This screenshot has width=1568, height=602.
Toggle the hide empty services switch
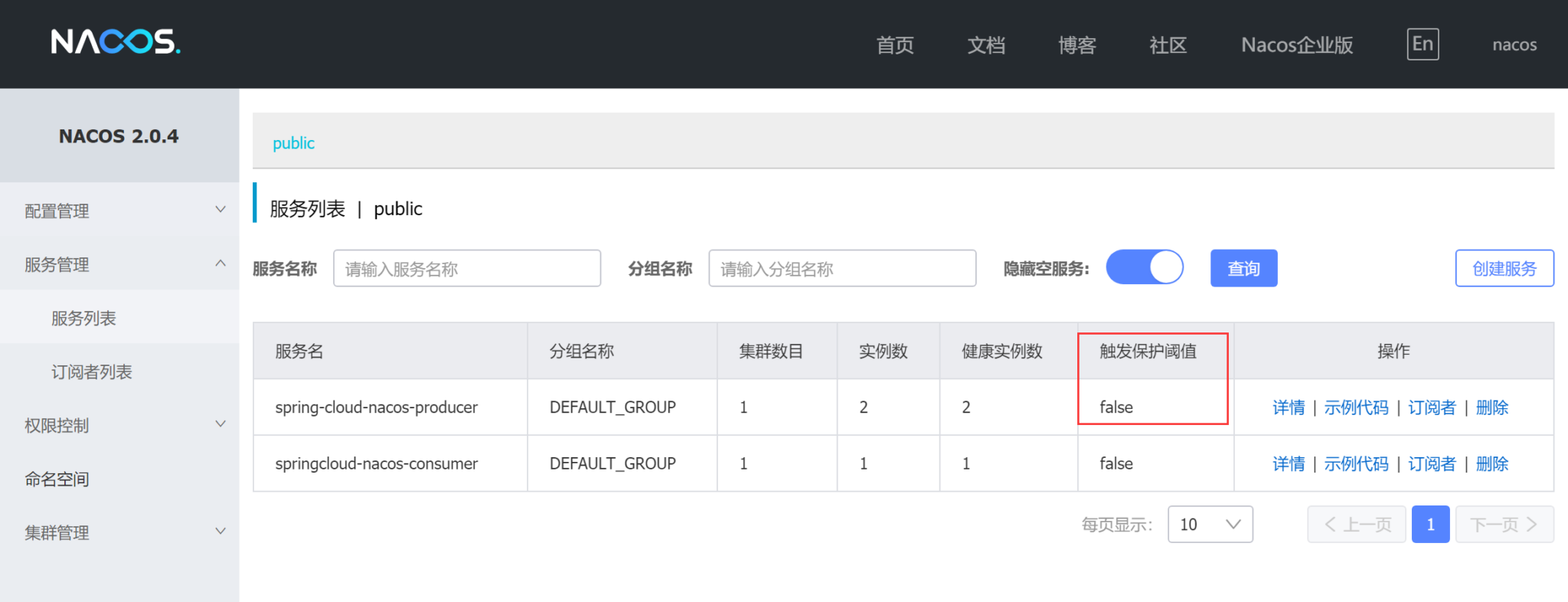[1145, 268]
